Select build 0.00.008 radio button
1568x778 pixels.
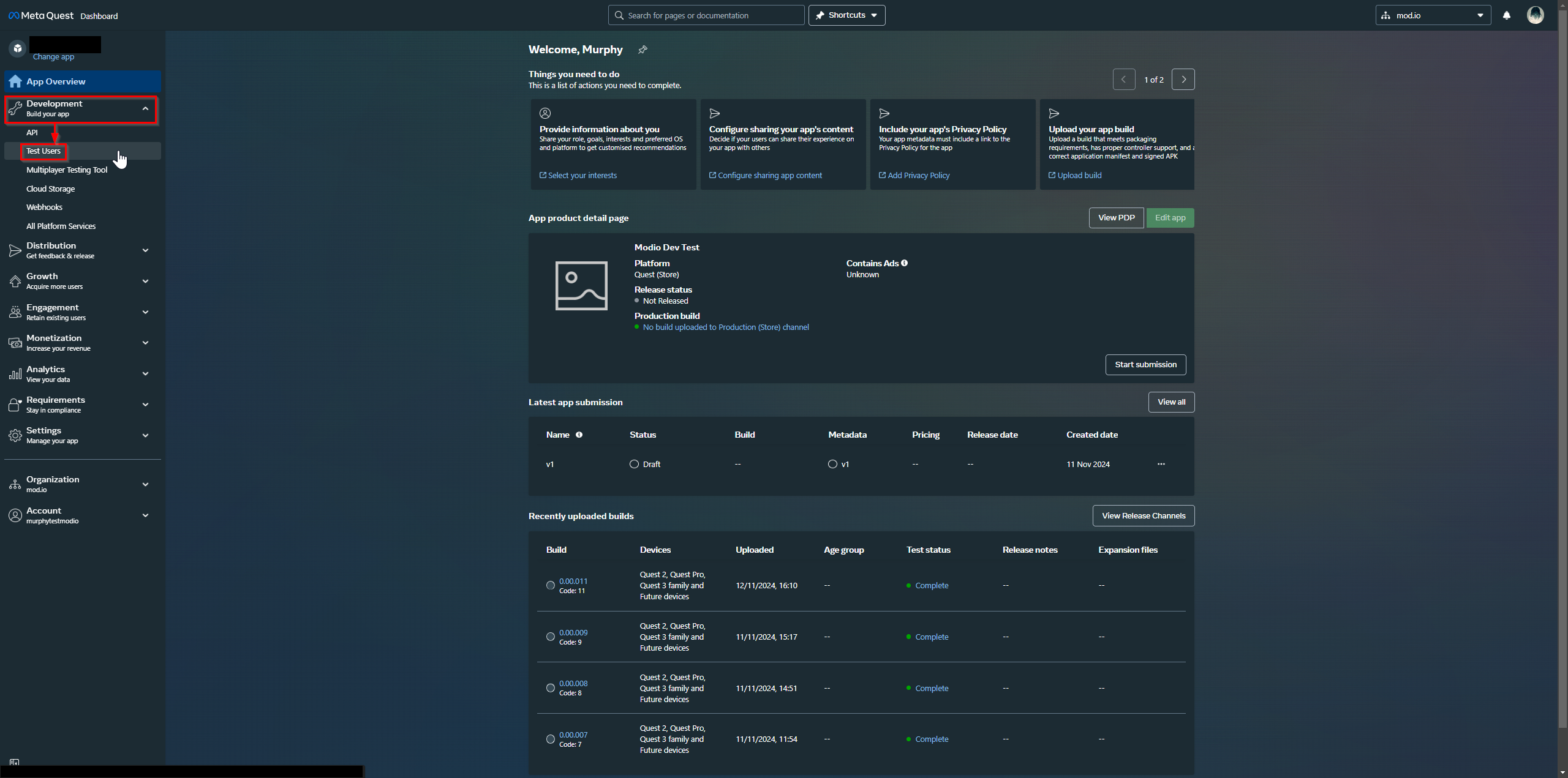click(550, 688)
